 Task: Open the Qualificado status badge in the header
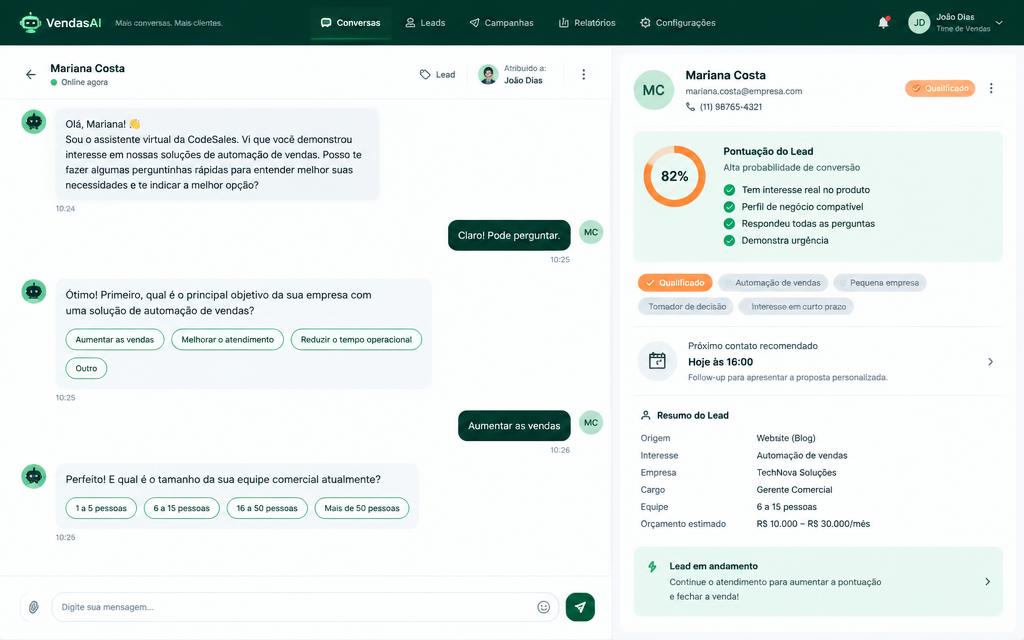point(940,88)
